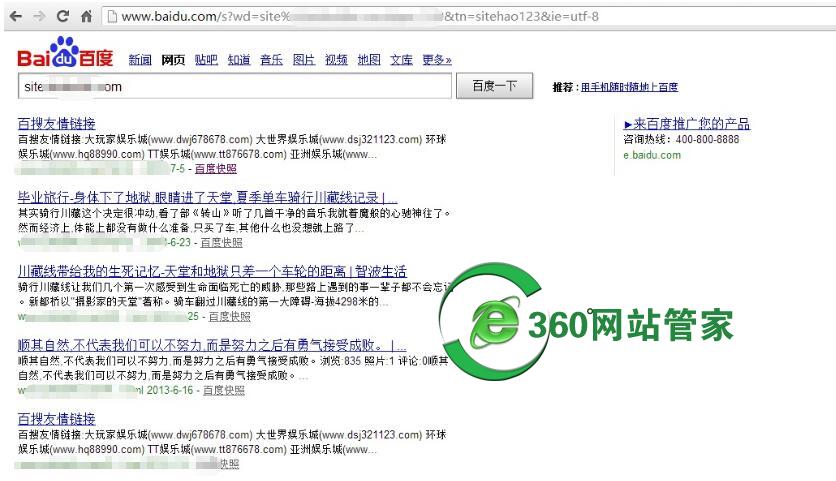The height and width of the screenshot is (481, 836).
Task: Open the 地图 tab
Action: pyautogui.click(x=369, y=60)
